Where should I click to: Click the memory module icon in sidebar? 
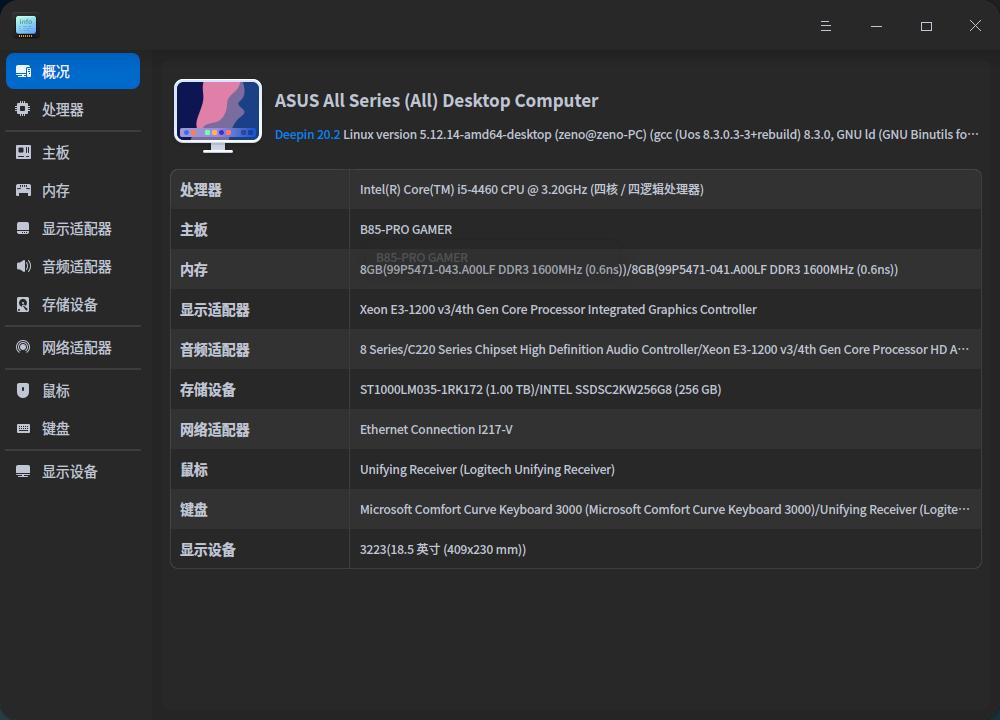click(x=24, y=190)
